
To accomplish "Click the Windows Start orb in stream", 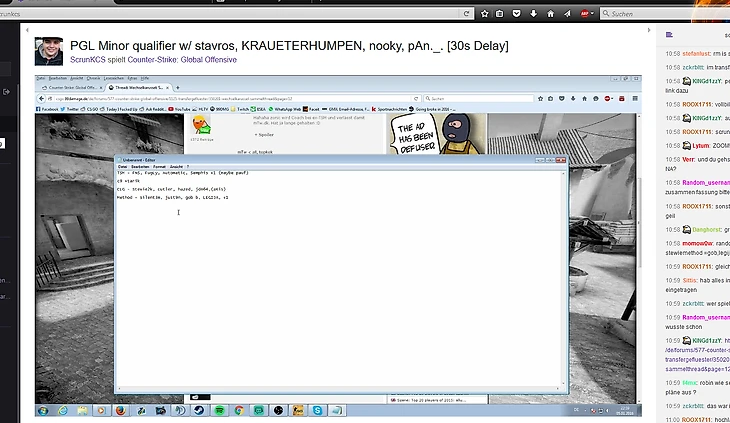I will (43, 410).
